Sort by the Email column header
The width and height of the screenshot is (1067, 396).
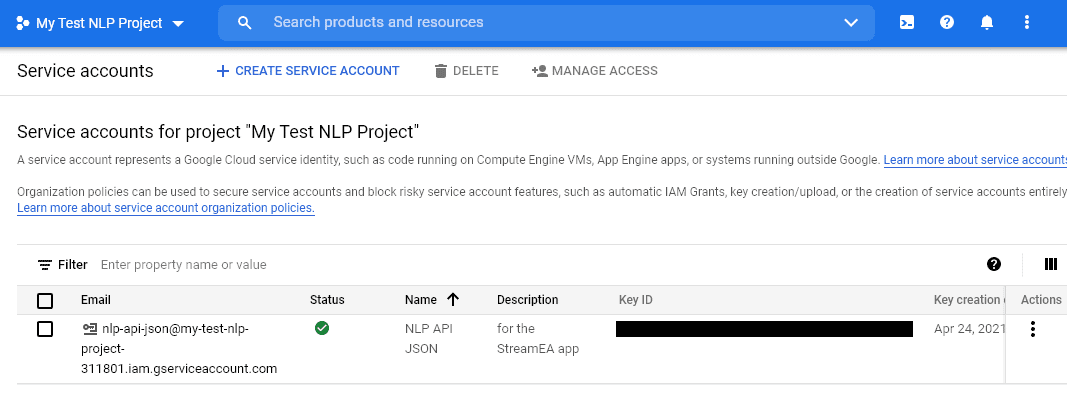point(95,300)
